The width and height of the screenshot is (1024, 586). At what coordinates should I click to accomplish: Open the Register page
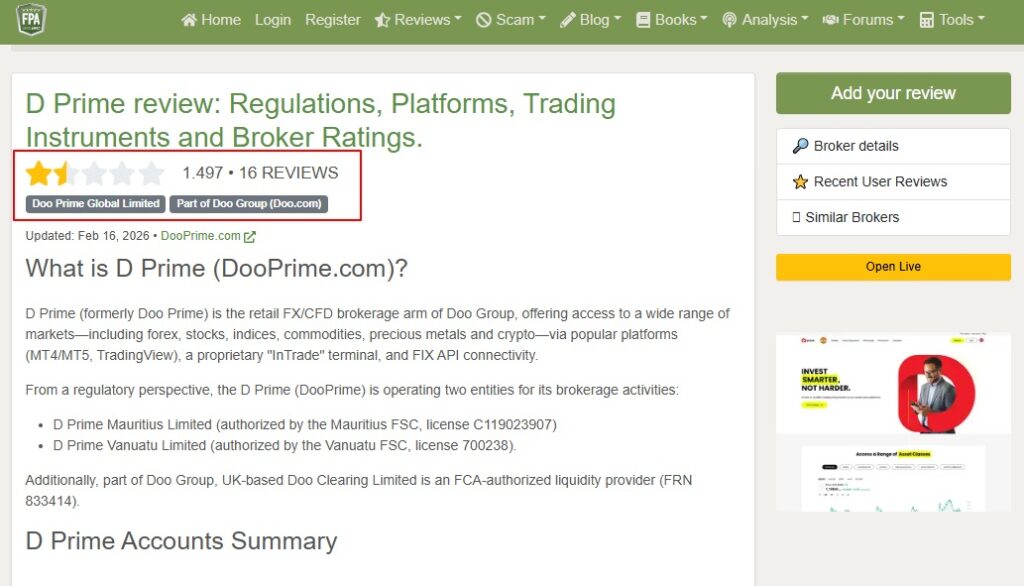333,19
